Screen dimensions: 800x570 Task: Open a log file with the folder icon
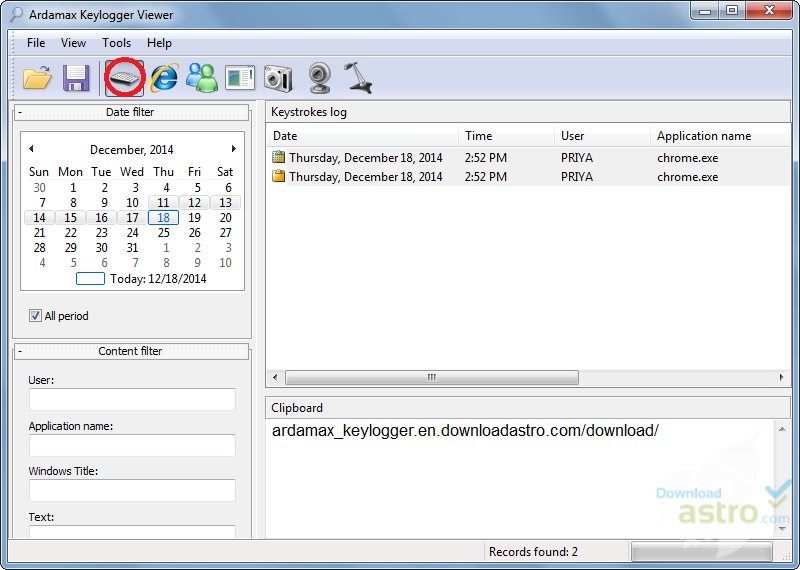tap(37, 78)
